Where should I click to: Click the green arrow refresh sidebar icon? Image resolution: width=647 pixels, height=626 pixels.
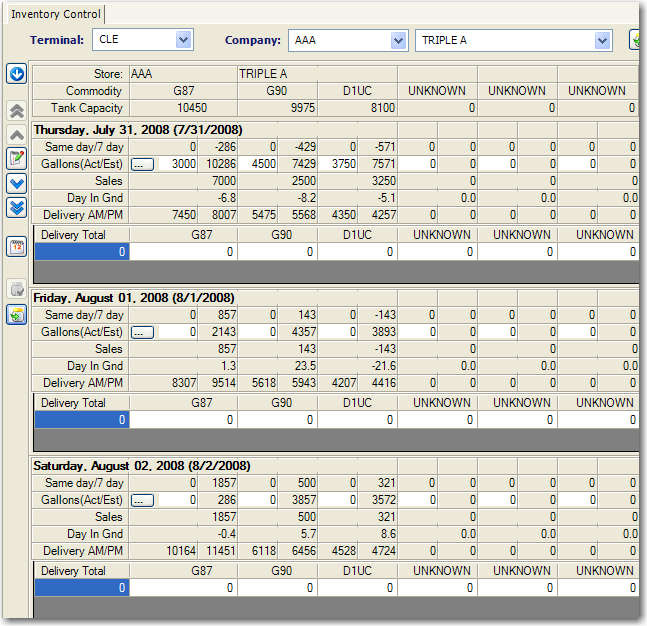click(16, 314)
